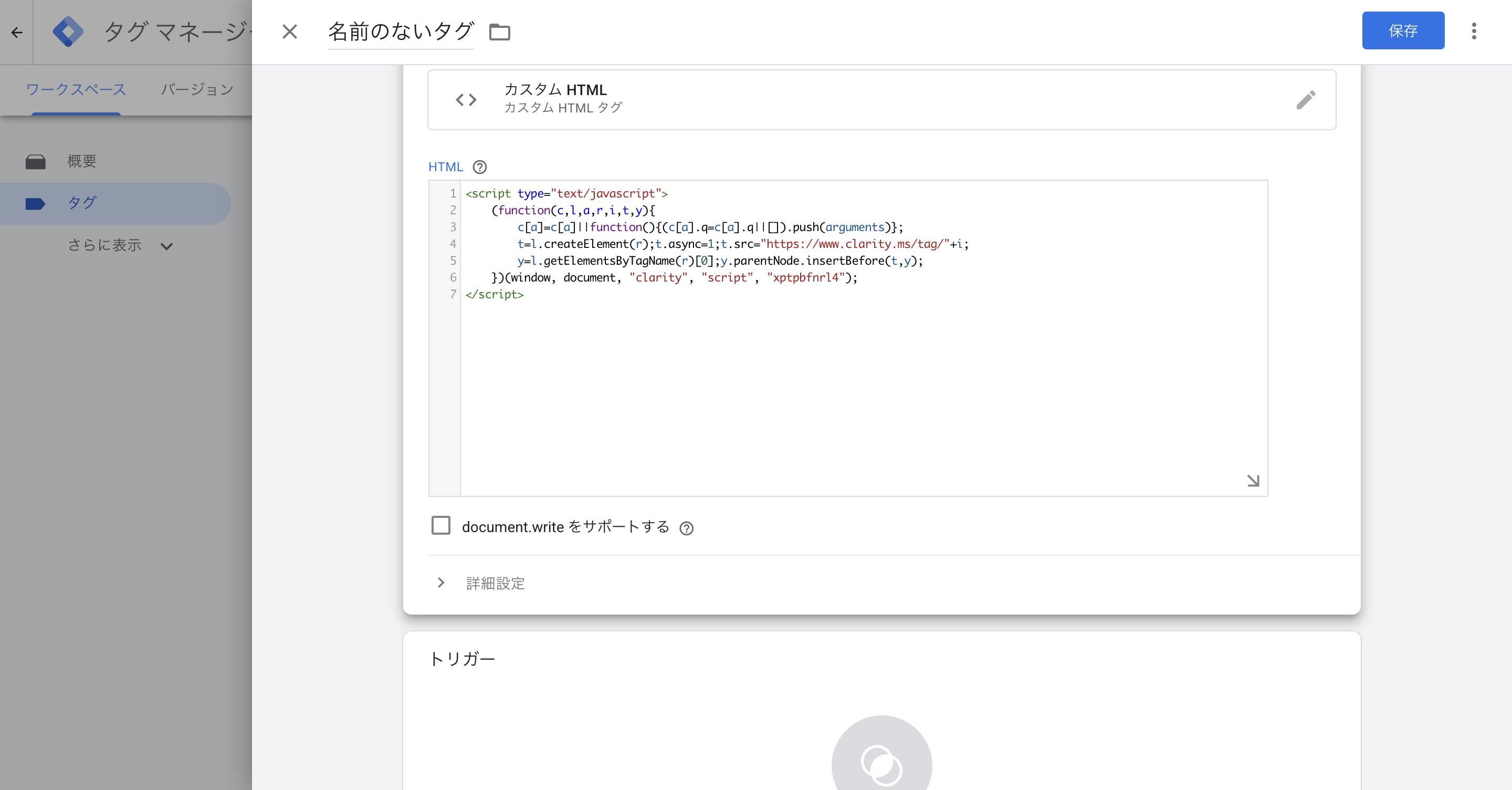Click the タグ tag sidebar icon

[36, 204]
